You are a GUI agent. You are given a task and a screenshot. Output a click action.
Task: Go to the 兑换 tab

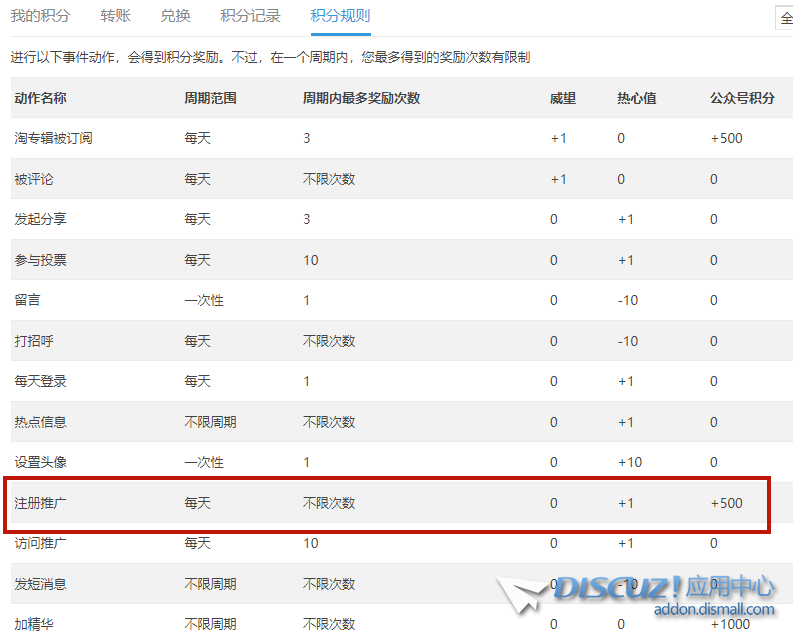pyautogui.click(x=175, y=16)
